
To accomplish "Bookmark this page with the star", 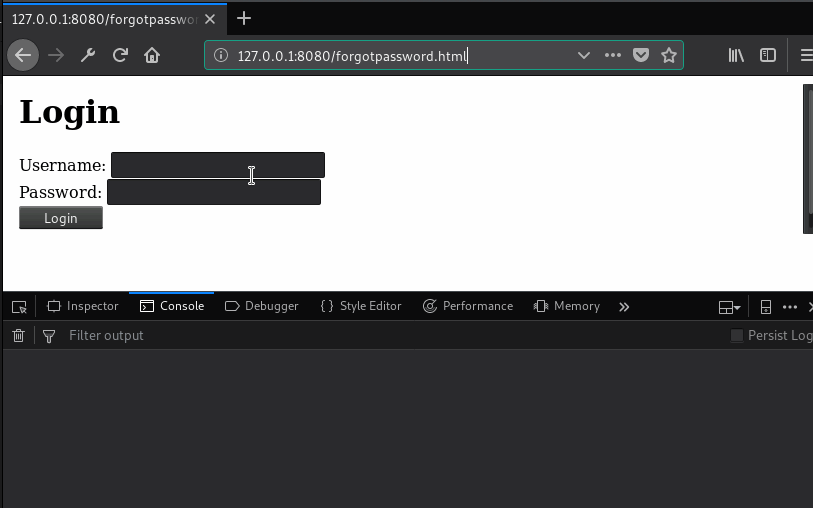I will pyautogui.click(x=669, y=55).
